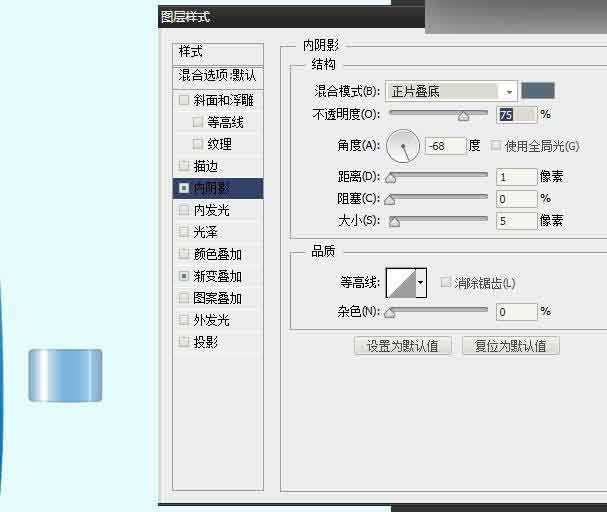Open the 混合模式 dropdown showing 正片叠底

coord(451,92)
